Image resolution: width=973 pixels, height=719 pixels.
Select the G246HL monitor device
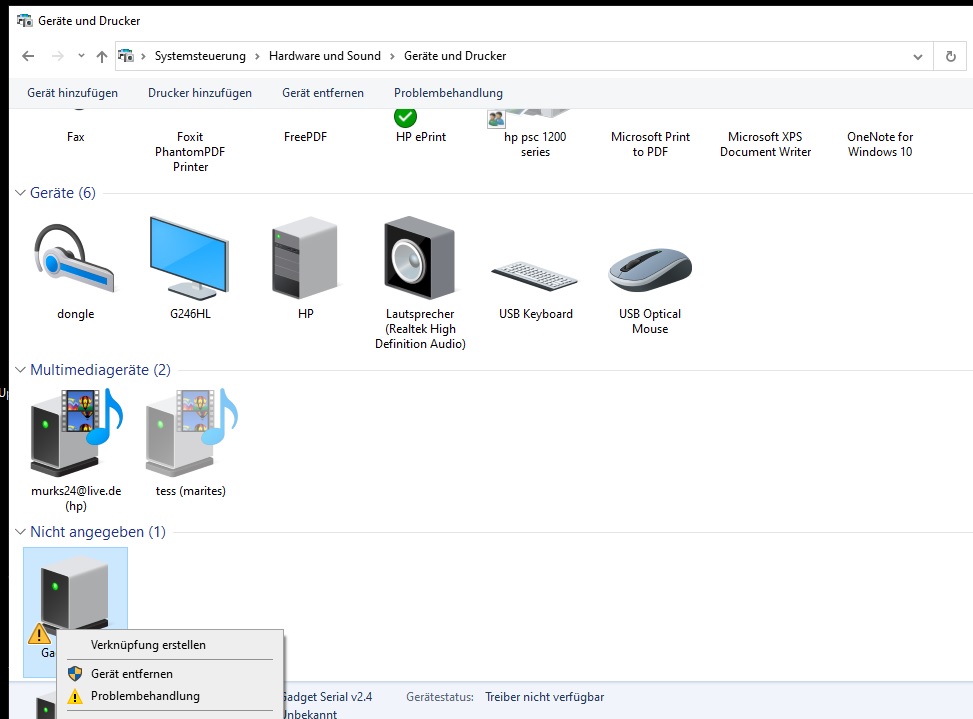point(190,259)
